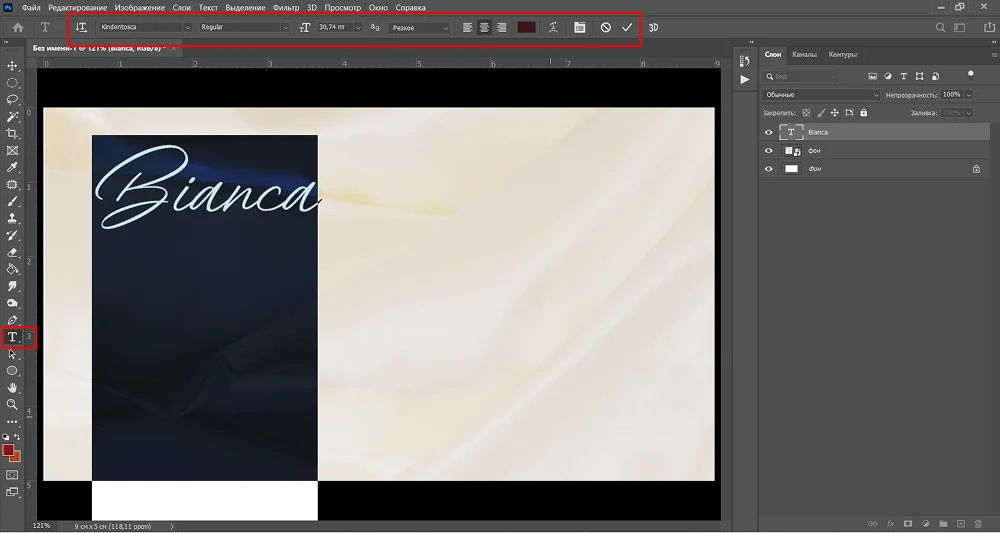
Task: Select the Eyedropper tool
Action: click(12, 168)
